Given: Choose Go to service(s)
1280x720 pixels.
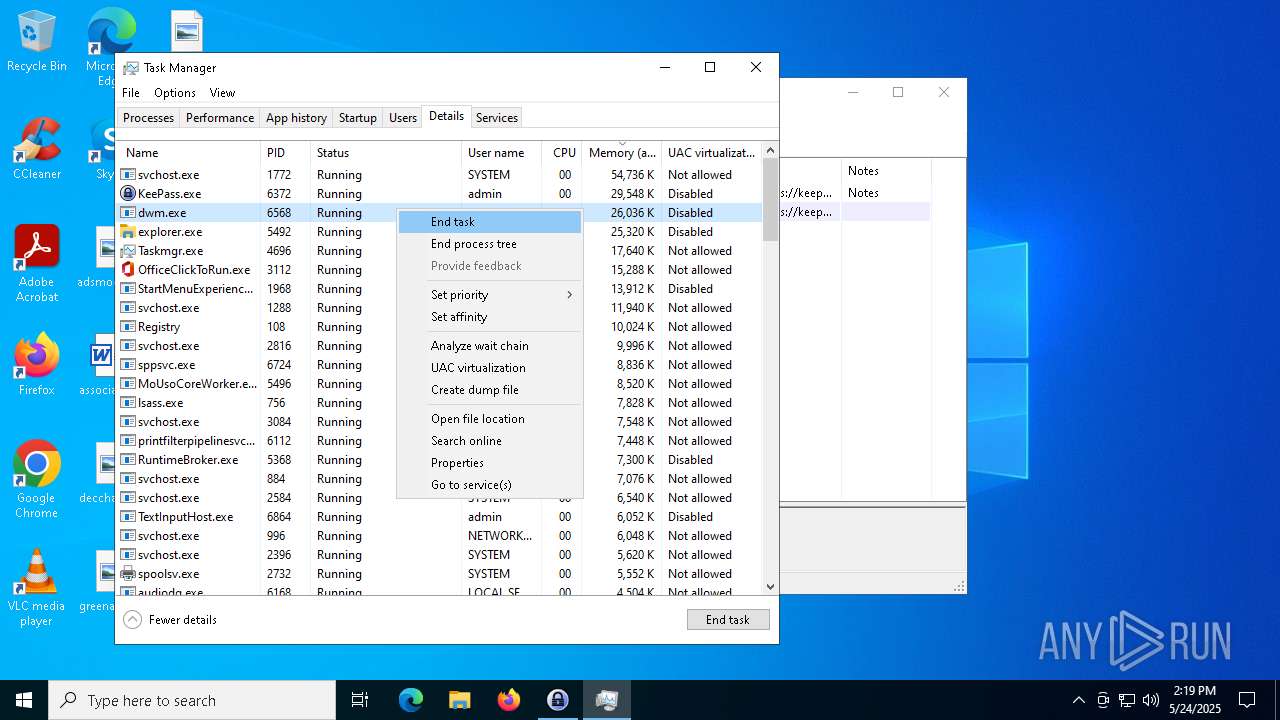Looking at the screenshot, I should point(490,485).
